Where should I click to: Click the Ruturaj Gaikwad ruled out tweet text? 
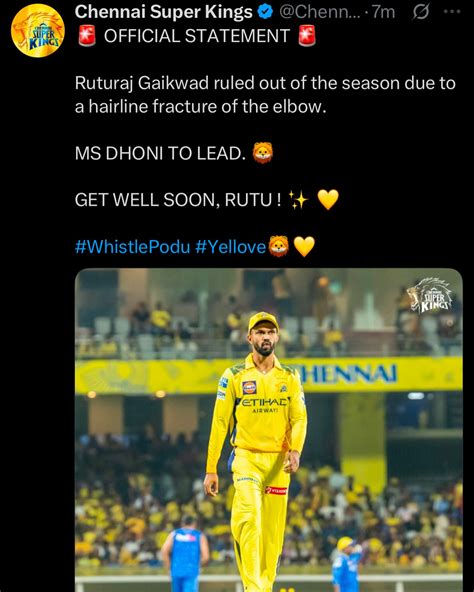265,95
